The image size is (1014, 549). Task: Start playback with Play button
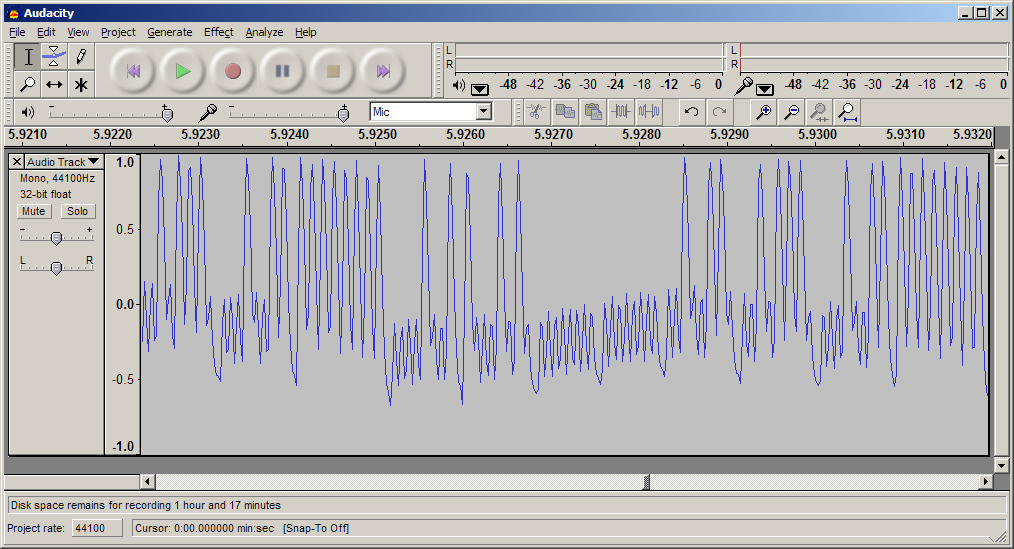click(182, 71)
